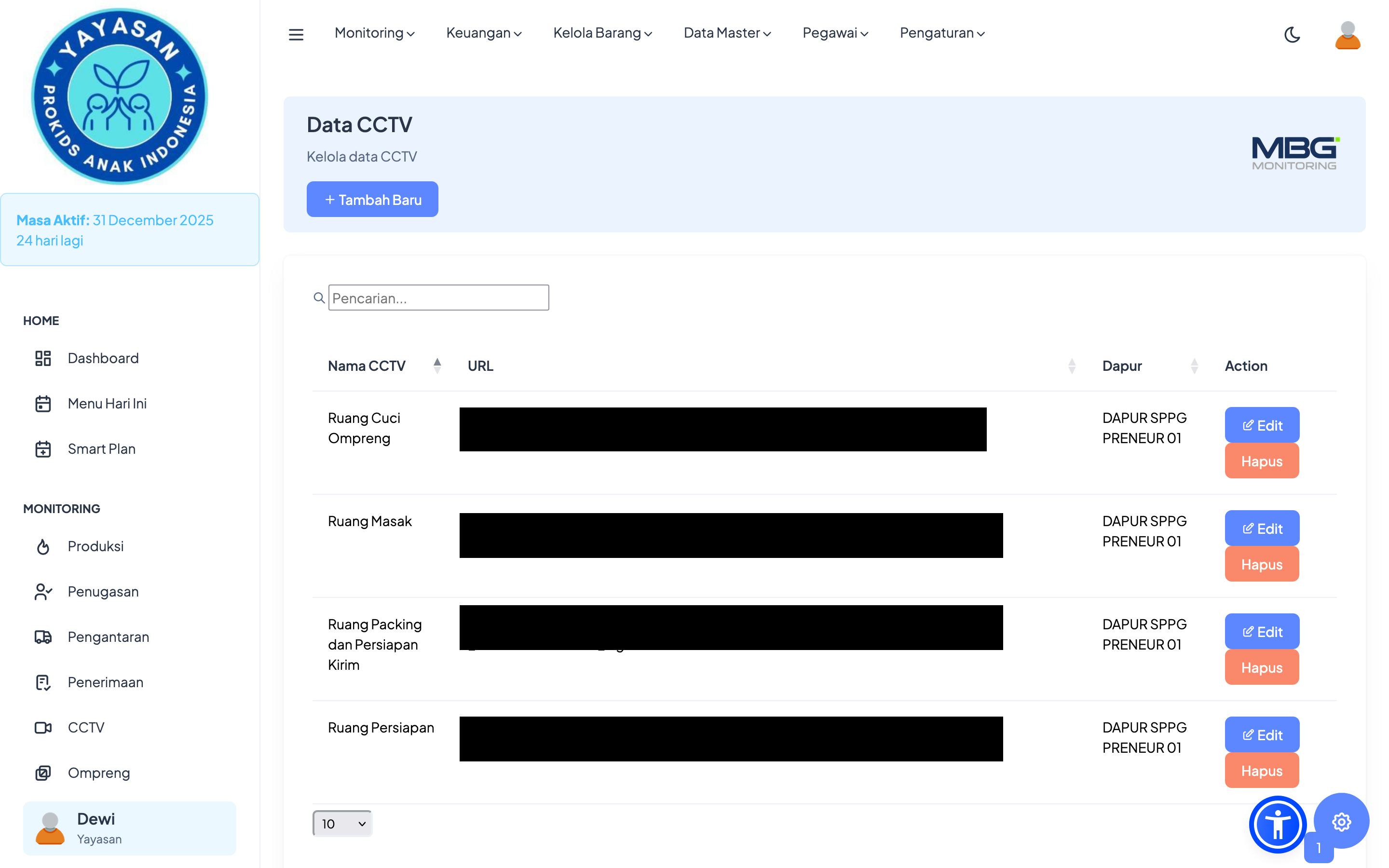Open Penugasan sidebar item
This screenshot has height=868, width=1389.
pyautogui.click(x=103, y=591)
